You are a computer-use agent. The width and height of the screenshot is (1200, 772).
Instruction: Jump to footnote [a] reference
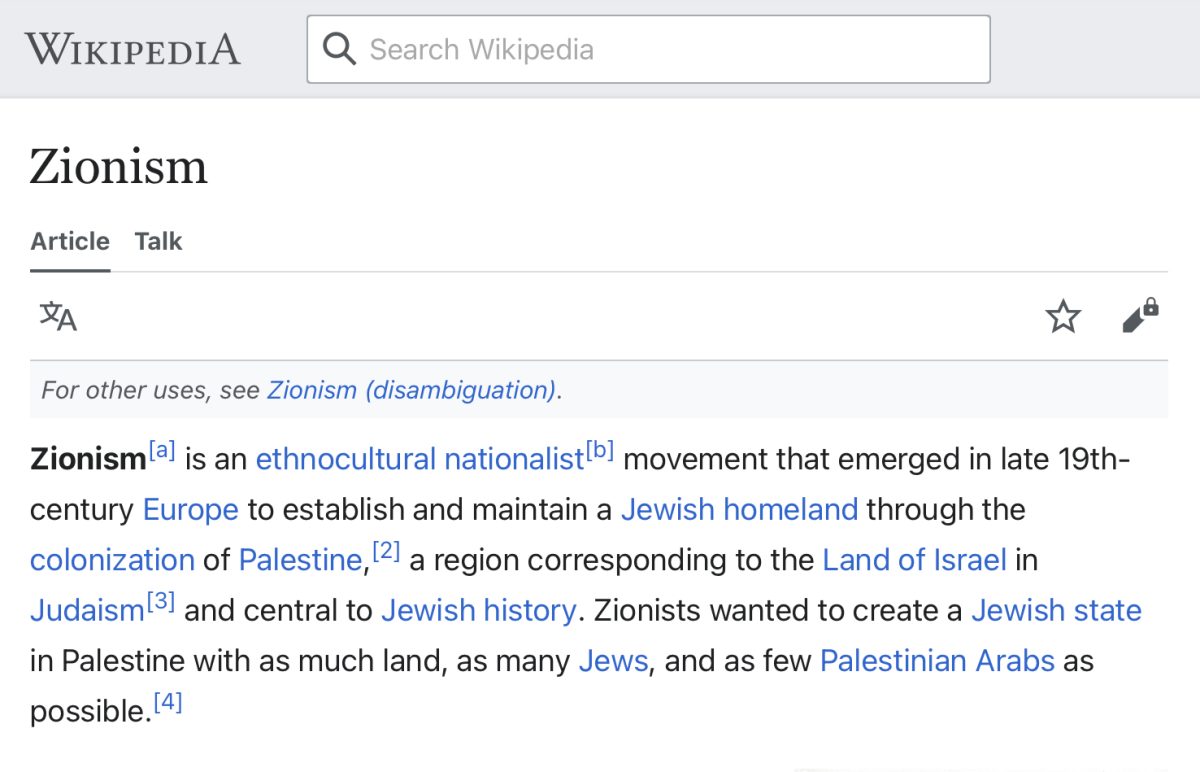(162, 451)
